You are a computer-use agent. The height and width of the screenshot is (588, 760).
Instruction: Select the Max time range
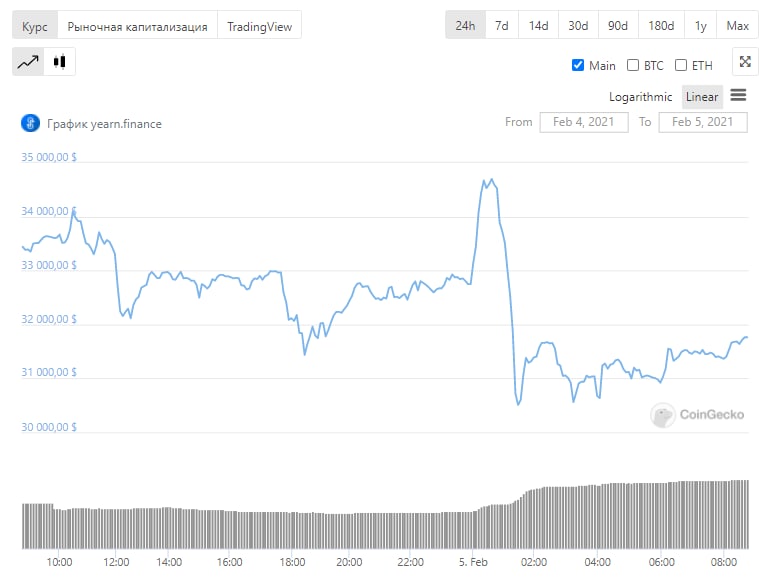click(x=737, y=25)
